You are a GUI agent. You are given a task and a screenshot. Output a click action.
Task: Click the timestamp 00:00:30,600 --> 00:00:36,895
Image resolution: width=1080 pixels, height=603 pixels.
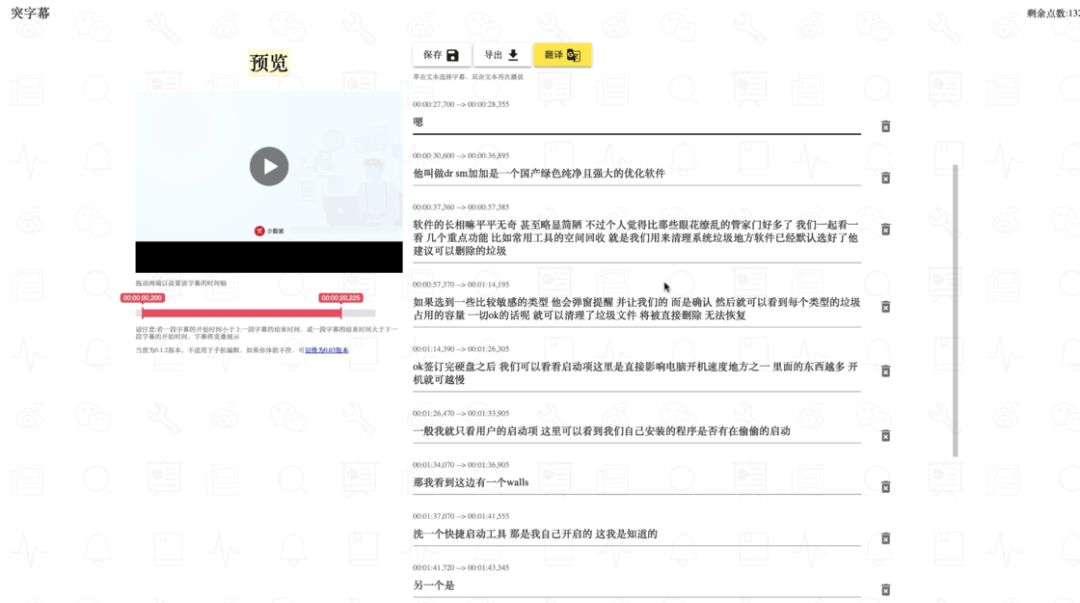[461, 156]
